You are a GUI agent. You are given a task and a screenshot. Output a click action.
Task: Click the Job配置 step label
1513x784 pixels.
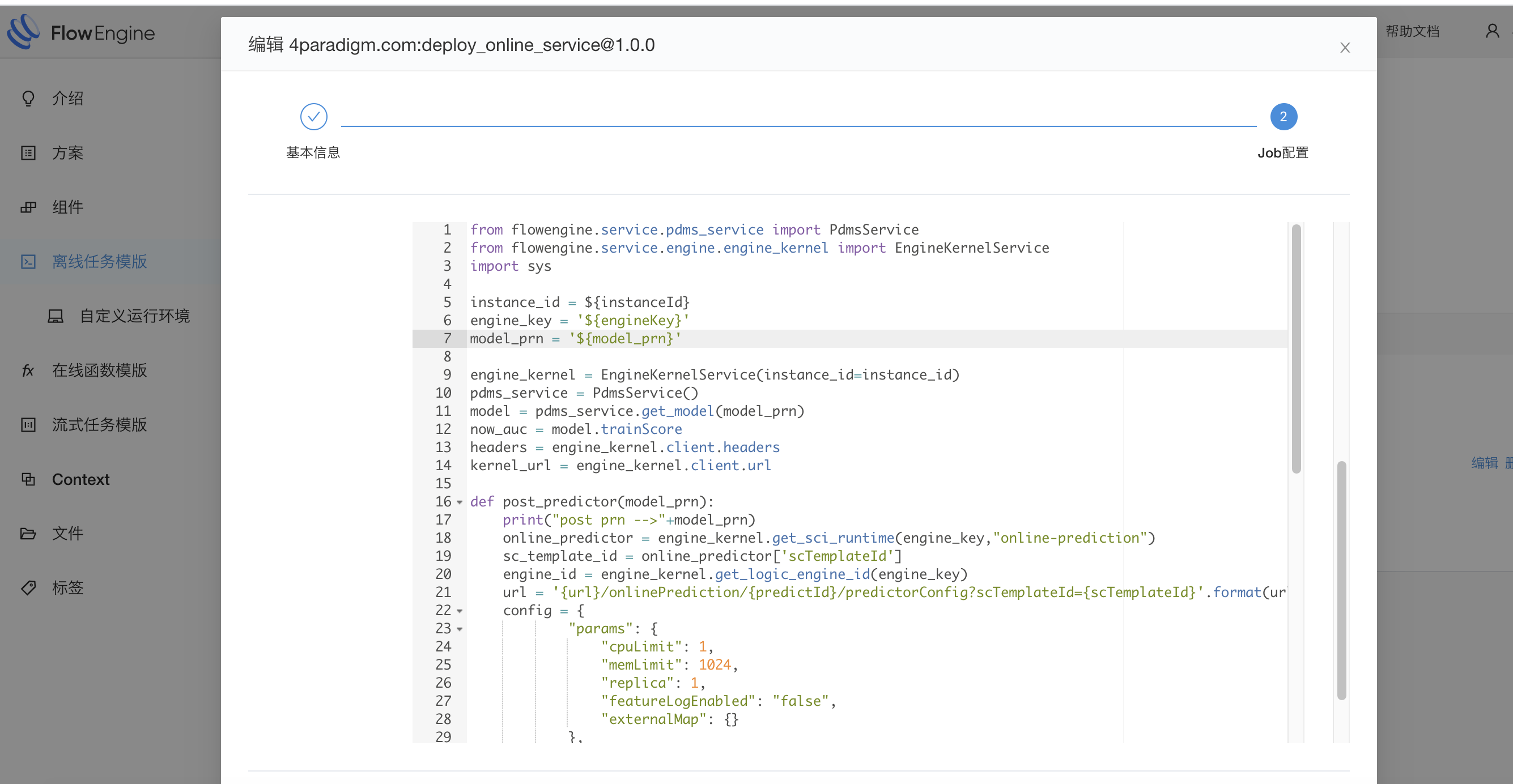click(1283, 153)
